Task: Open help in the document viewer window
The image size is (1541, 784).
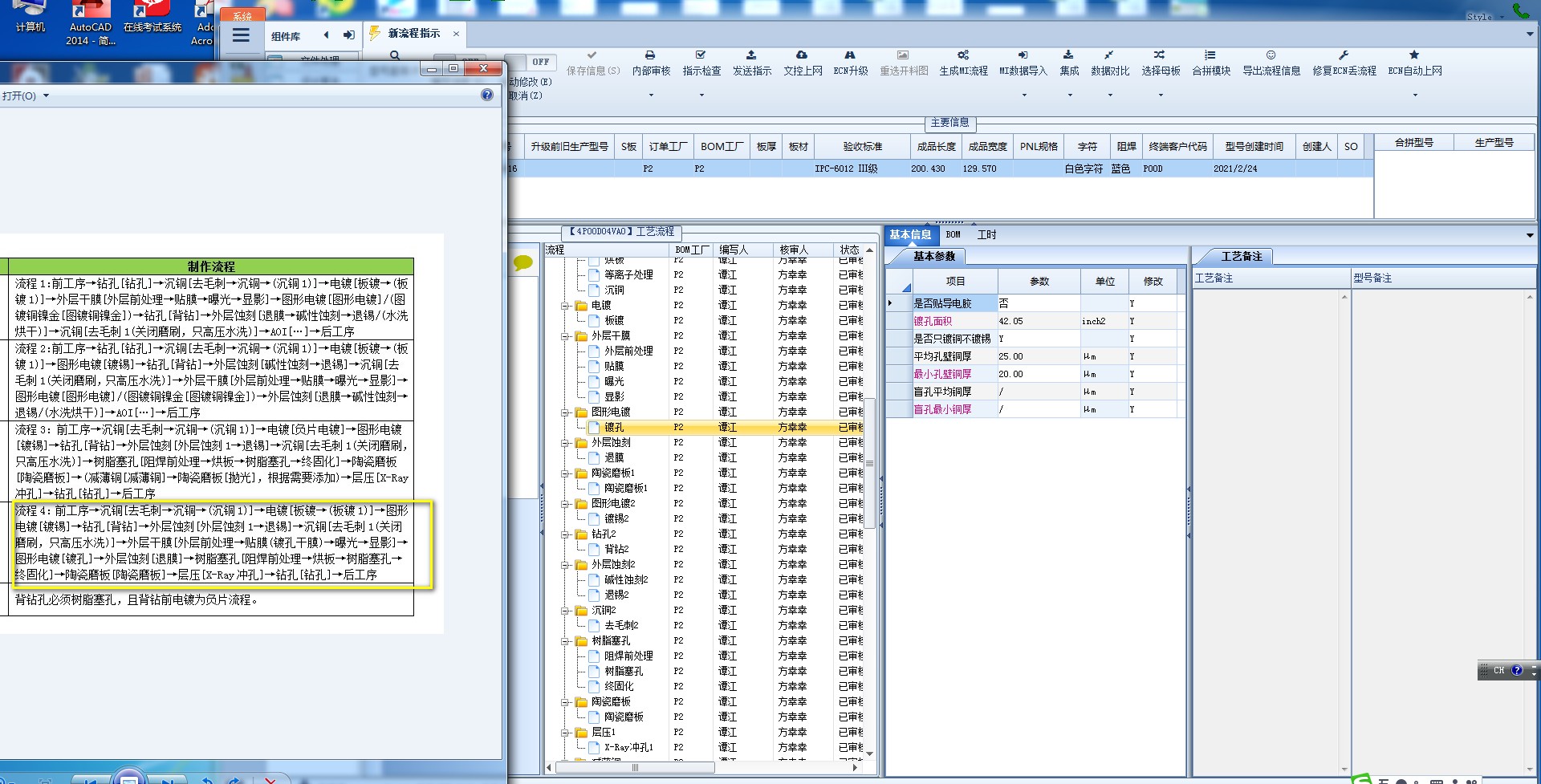Action: point(487,95)
